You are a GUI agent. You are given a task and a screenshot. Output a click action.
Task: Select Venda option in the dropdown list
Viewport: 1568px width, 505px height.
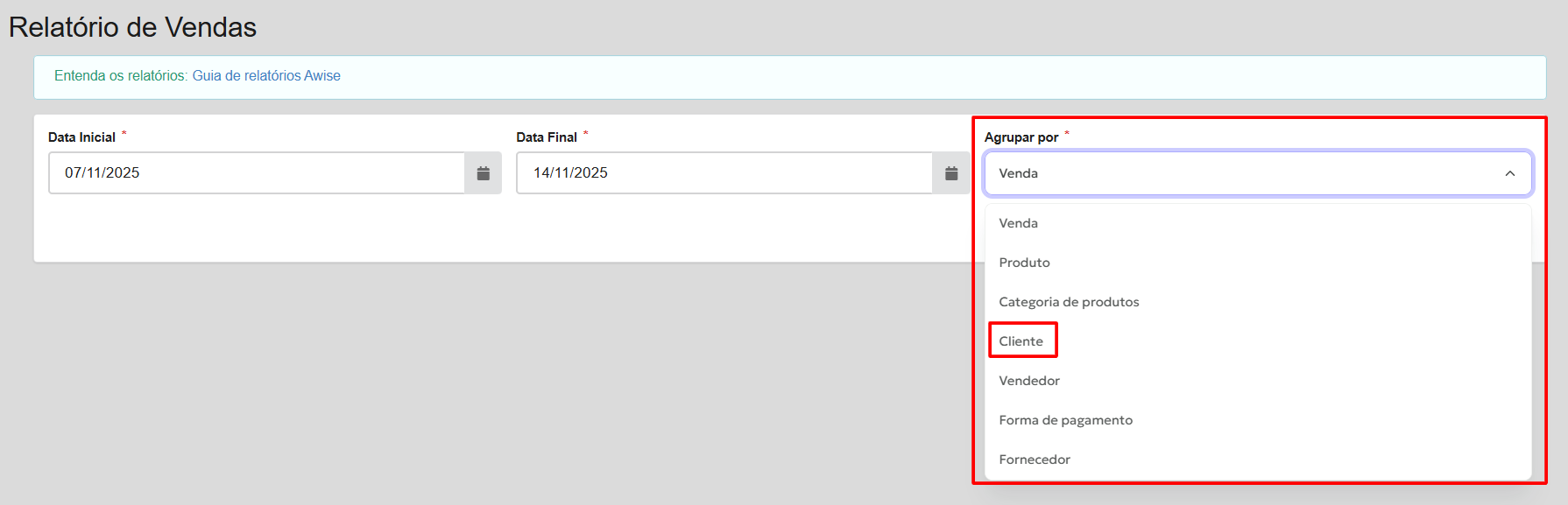[x=1018, y=223]
